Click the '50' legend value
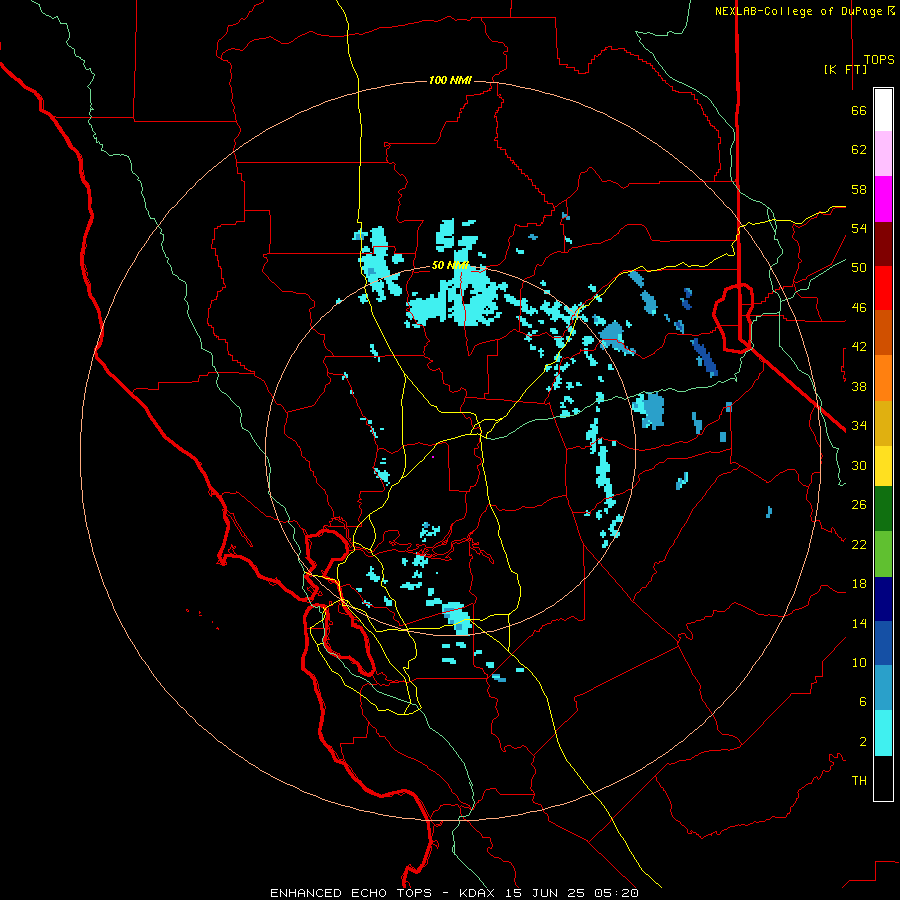900x900 pixels. point(859,268)
